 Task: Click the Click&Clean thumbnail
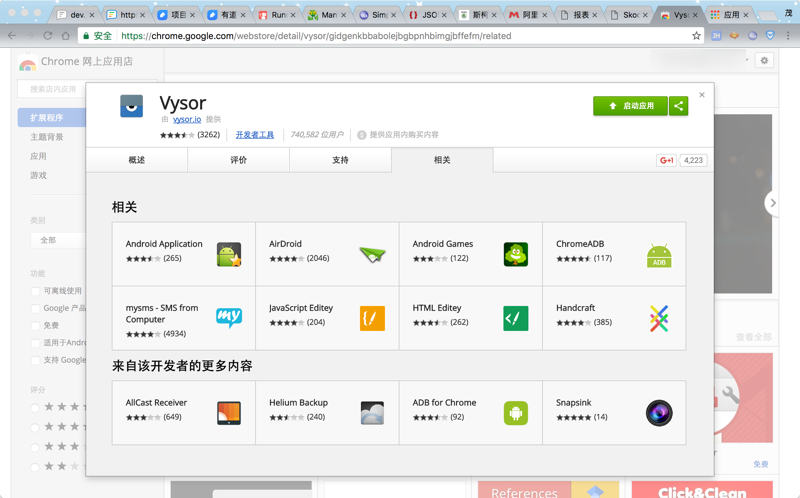click(x=702, y=489)
